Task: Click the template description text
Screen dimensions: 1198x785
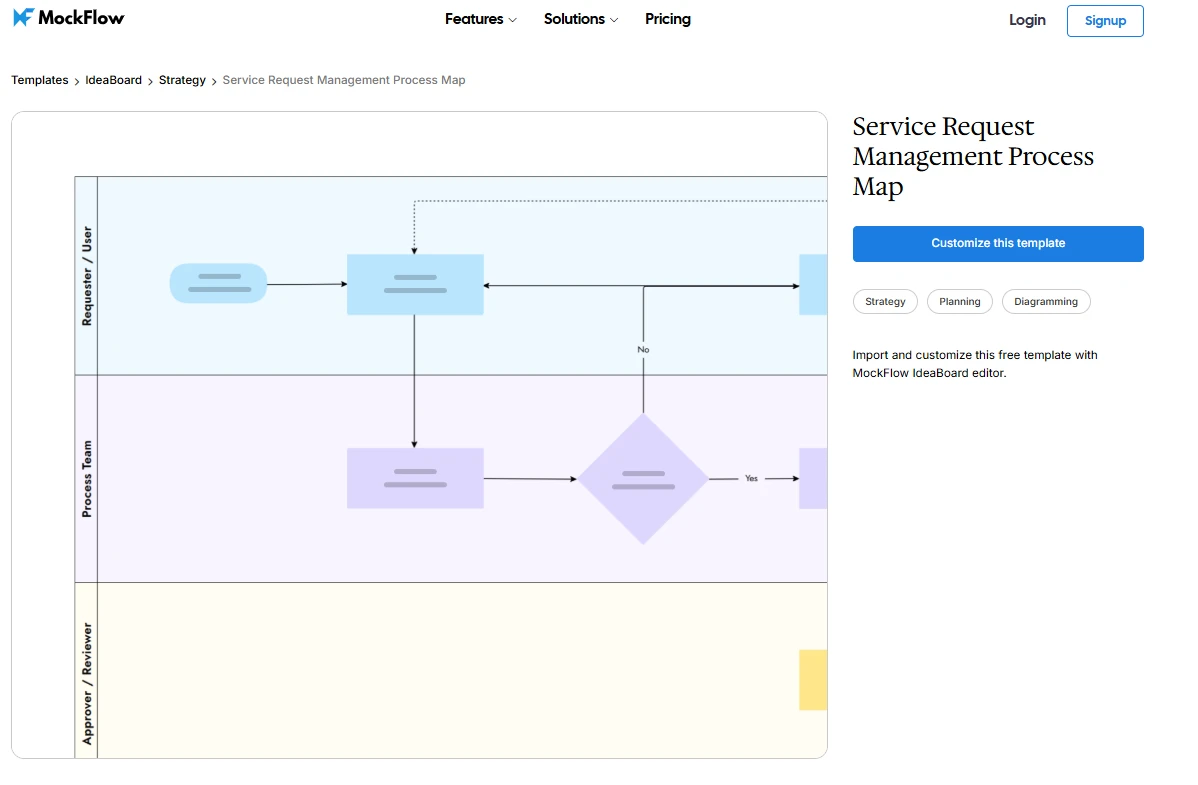Action: tap(975, 364)
